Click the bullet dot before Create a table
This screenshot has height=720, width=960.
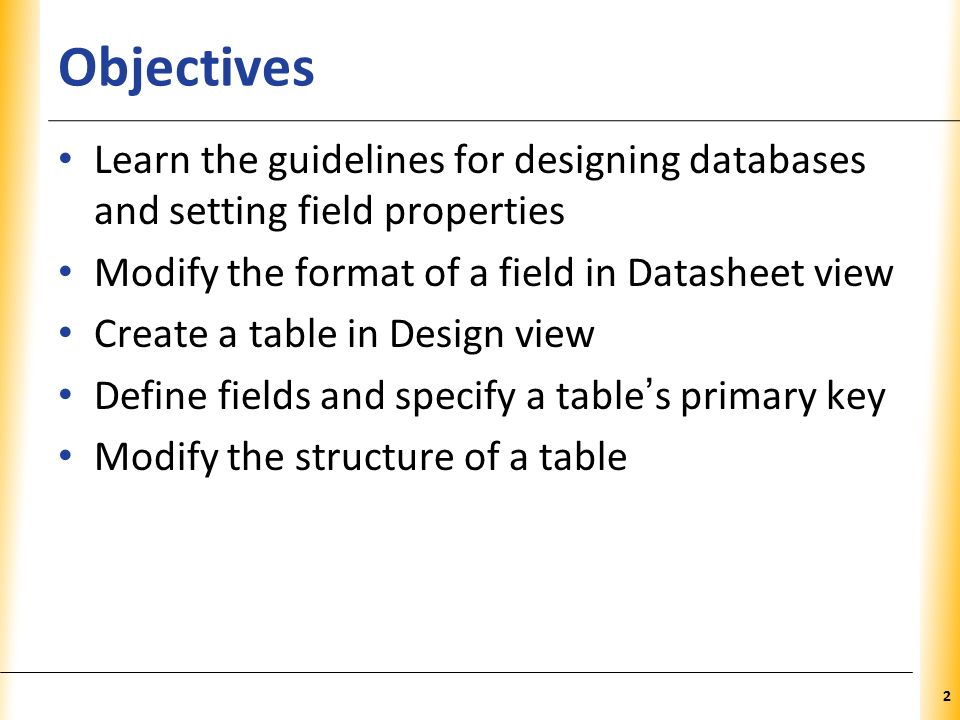66,333
